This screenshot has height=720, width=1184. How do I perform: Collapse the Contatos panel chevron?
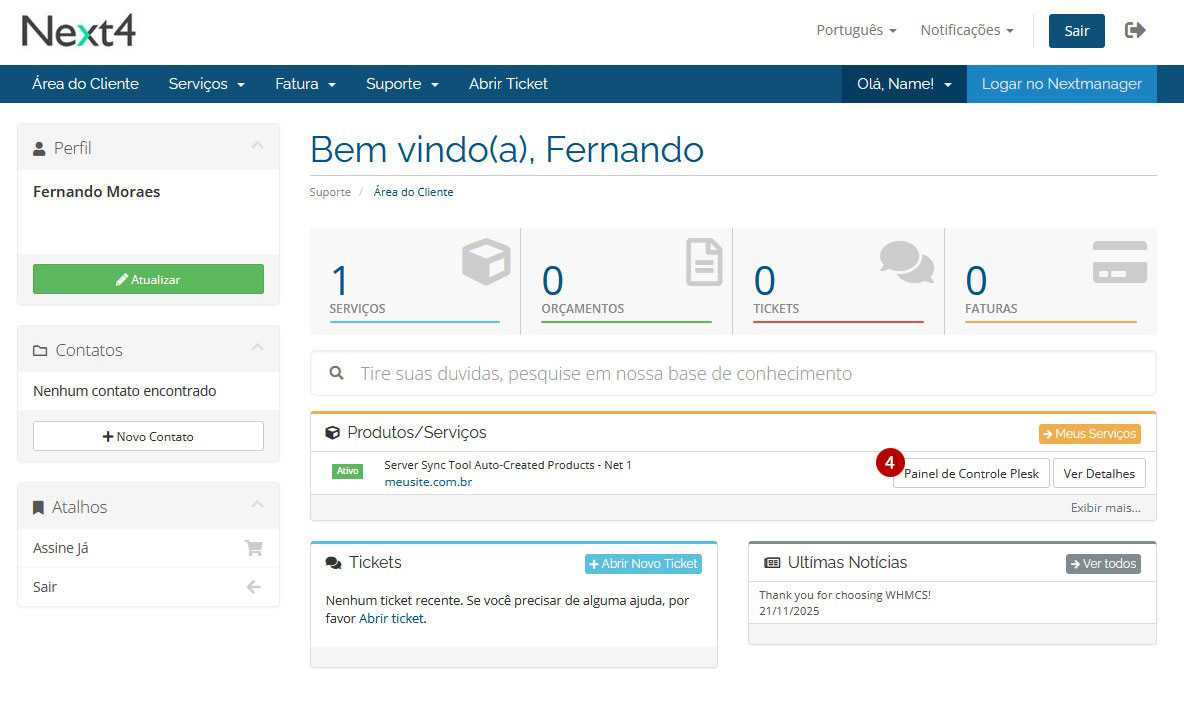257,349
